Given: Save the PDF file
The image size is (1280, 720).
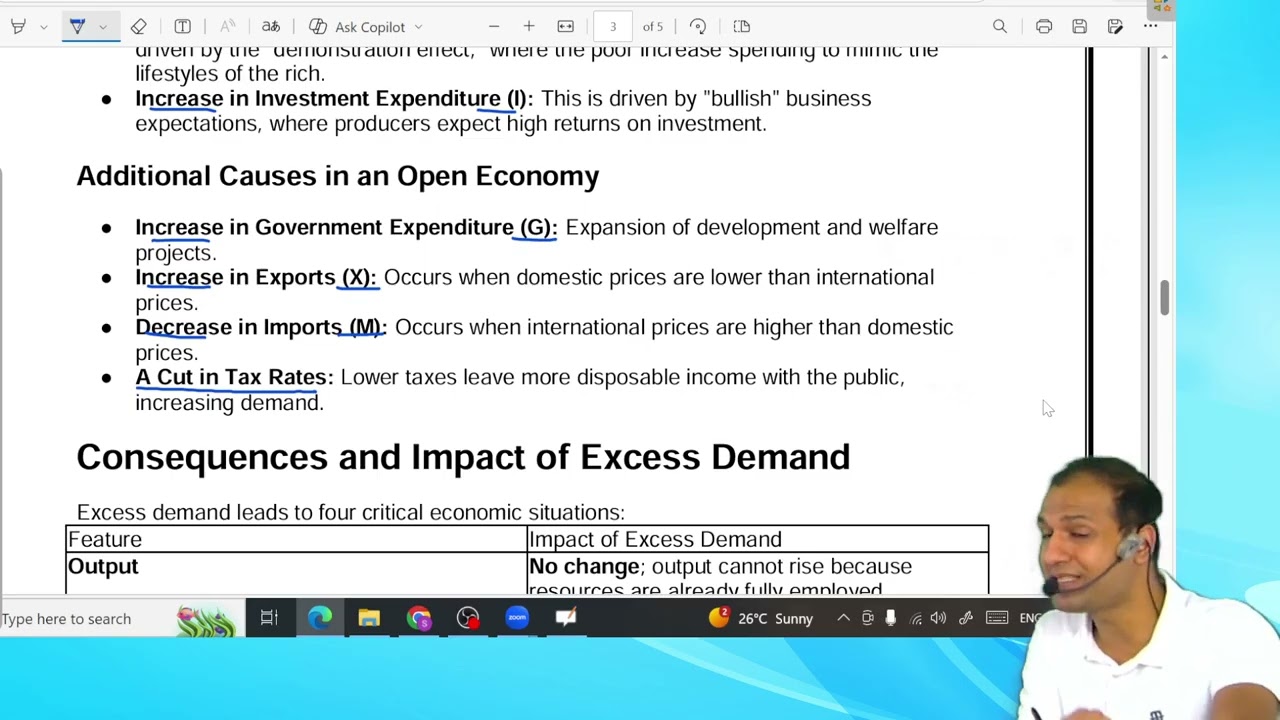Looking at the screenshot, I should 1079,27.
